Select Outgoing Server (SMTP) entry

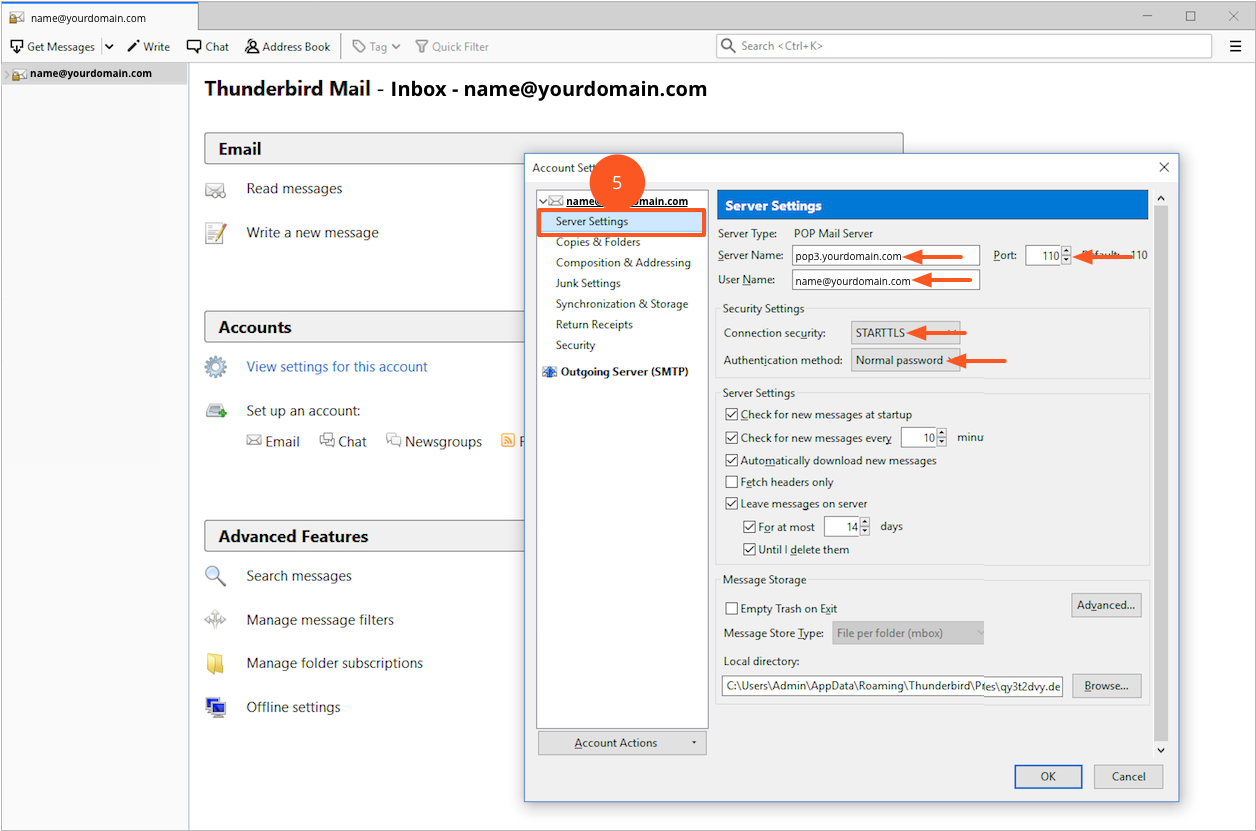(x=624, y=372)
